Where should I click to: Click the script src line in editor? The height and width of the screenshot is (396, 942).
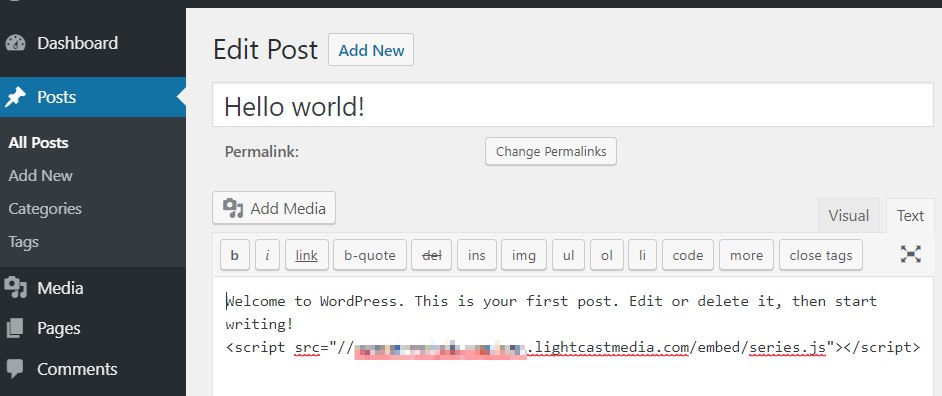pyautogui.click(x=573, y=347)
